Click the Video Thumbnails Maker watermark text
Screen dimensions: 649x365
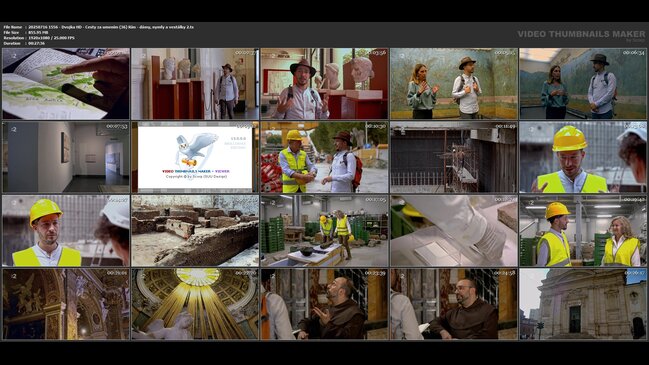[x=581, y=34]
